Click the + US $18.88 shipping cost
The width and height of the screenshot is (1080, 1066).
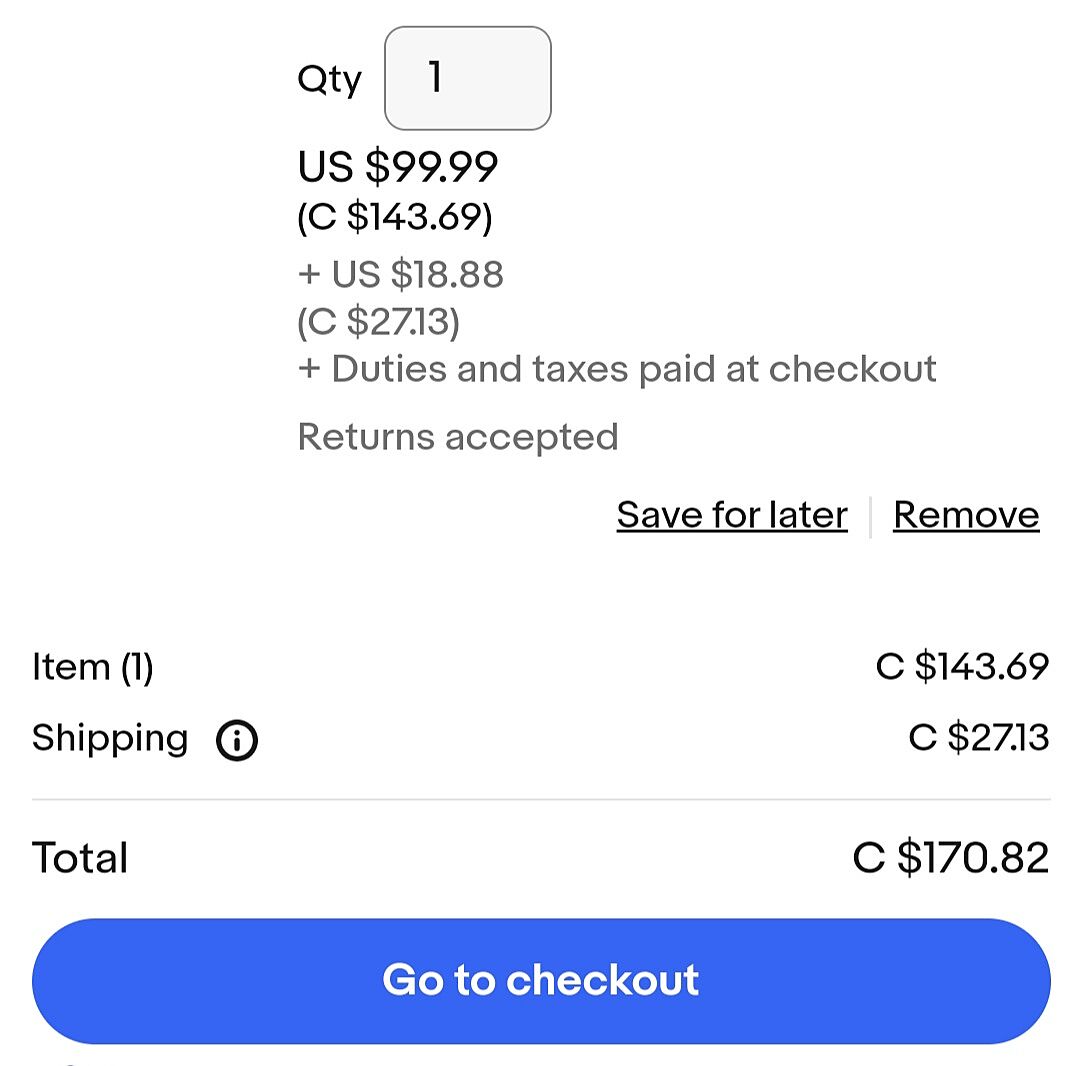click(x=401, y=274)
